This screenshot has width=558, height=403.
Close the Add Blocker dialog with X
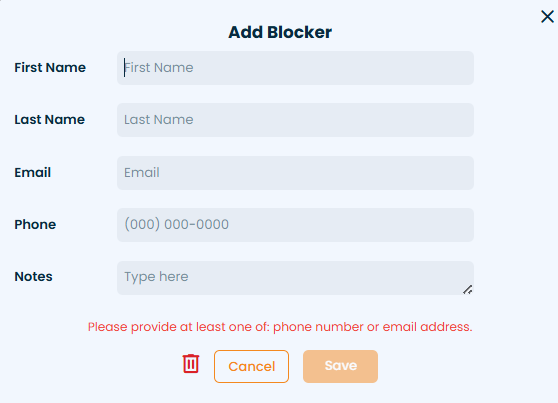point(547,16)
